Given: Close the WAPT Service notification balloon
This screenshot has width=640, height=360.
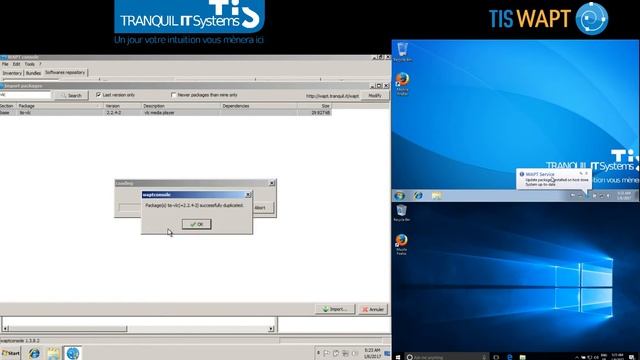Looking at the screenshot, I should 587,173.
